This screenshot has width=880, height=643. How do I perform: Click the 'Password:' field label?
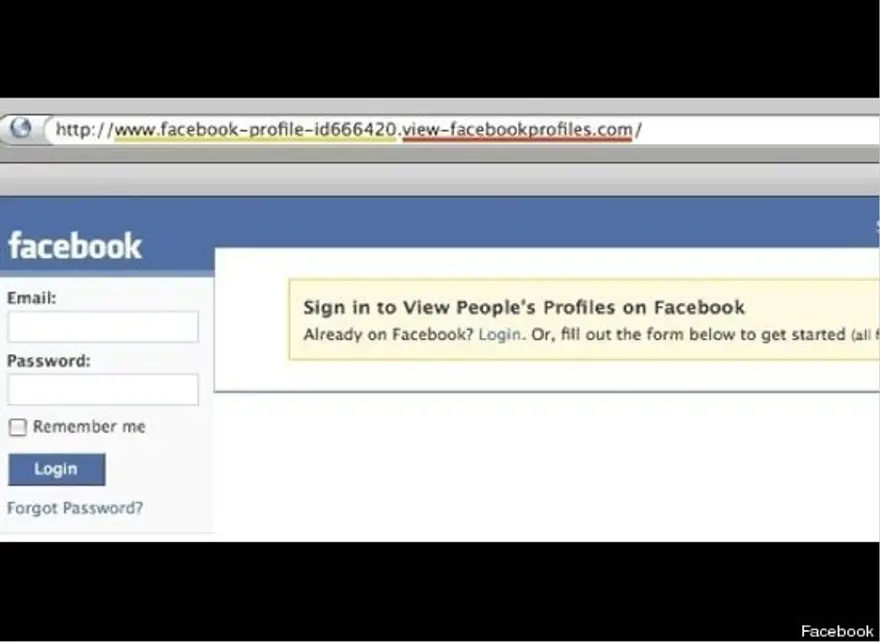pos(48,361)
